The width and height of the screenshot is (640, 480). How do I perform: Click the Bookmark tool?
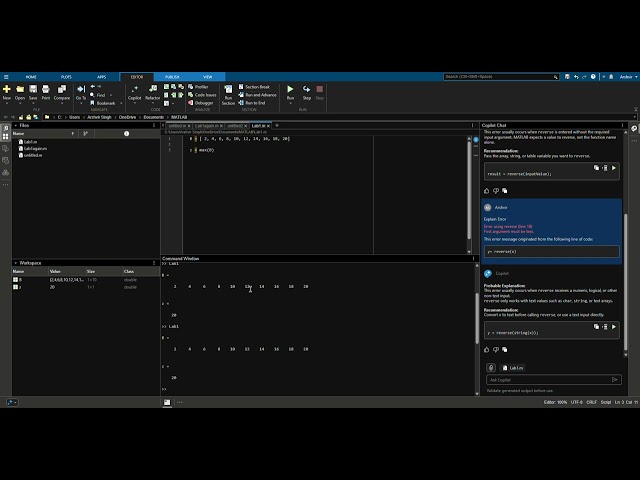click(103, 103)
